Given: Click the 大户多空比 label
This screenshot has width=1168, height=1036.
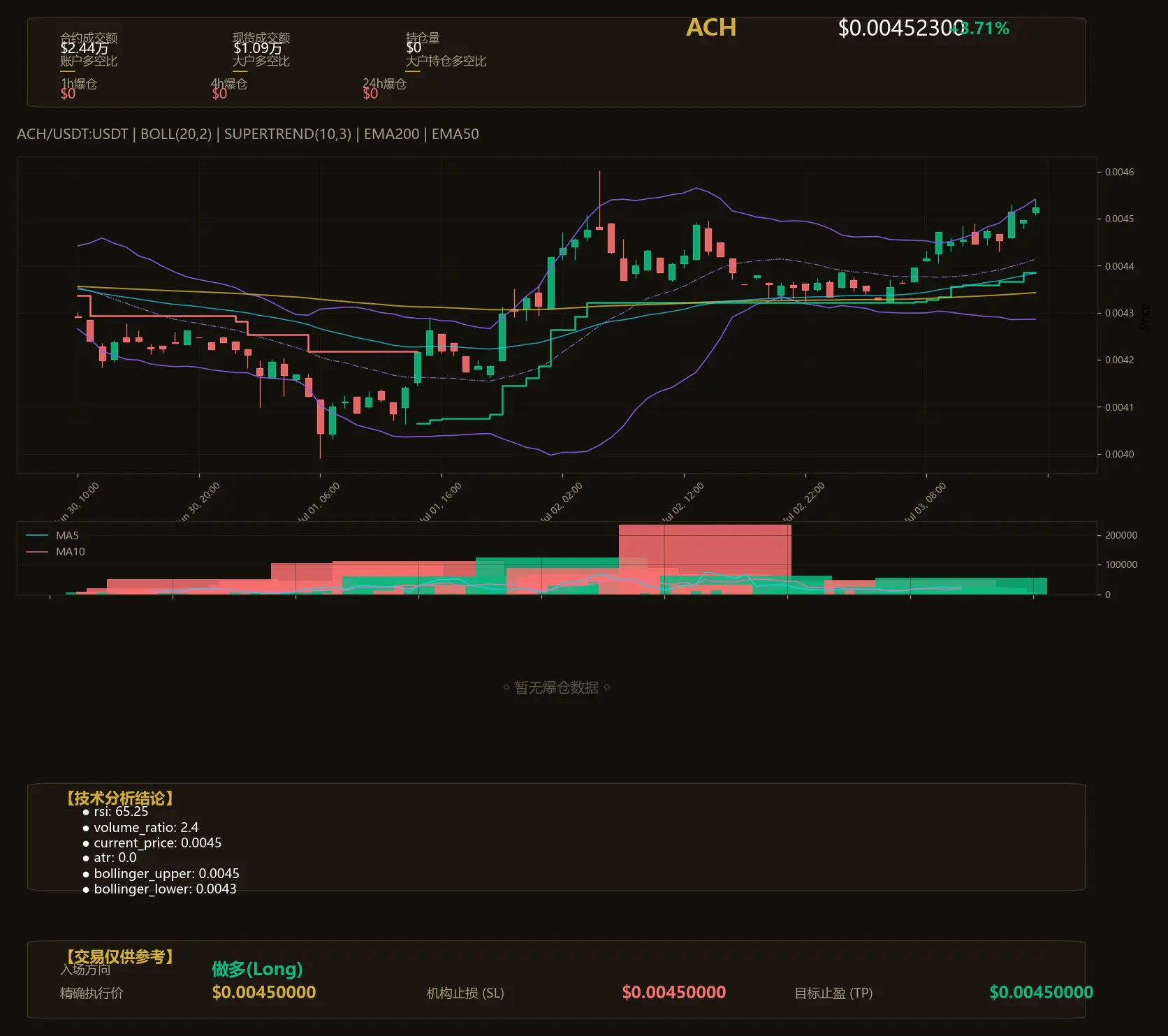Looking at the screenshot, I should (261, 61).
